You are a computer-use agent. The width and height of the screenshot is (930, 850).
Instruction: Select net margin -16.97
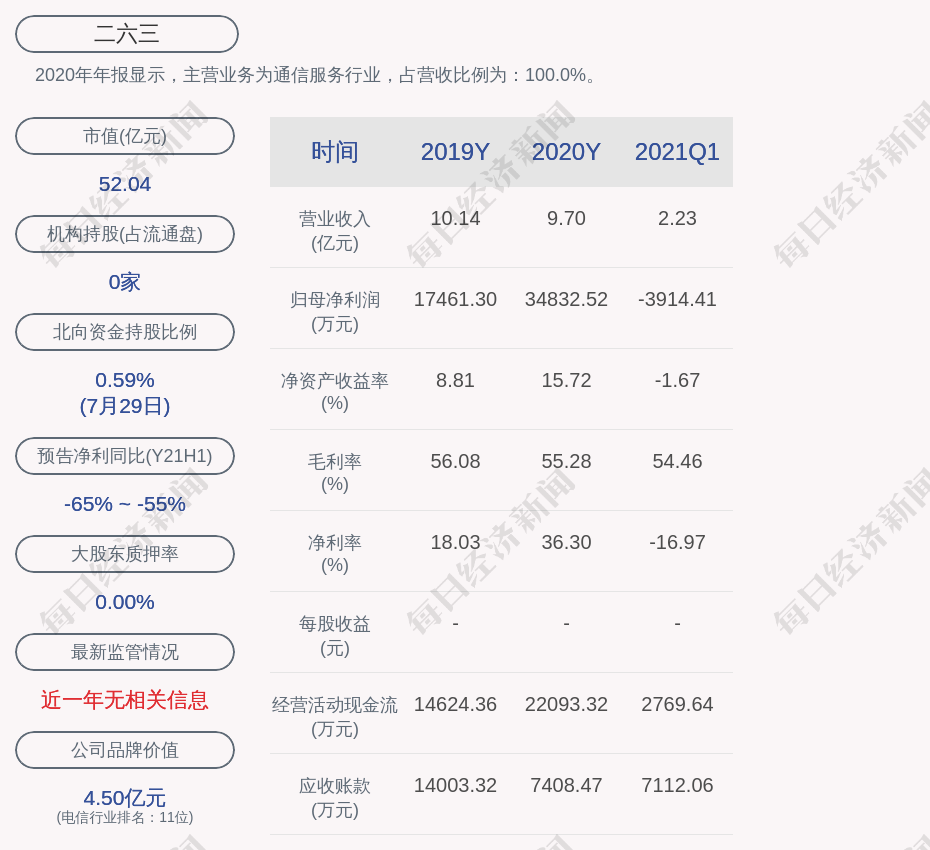[677, 542]
